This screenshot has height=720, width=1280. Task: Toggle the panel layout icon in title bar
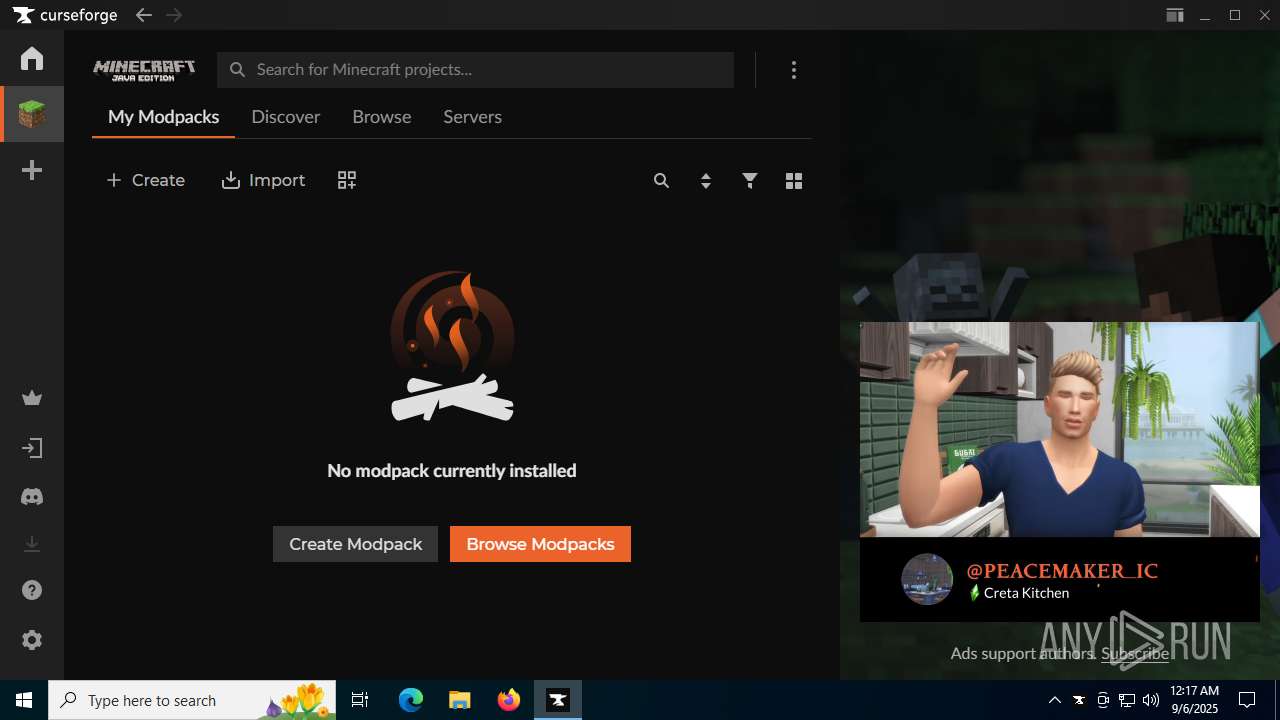[x=1175, y=15]
